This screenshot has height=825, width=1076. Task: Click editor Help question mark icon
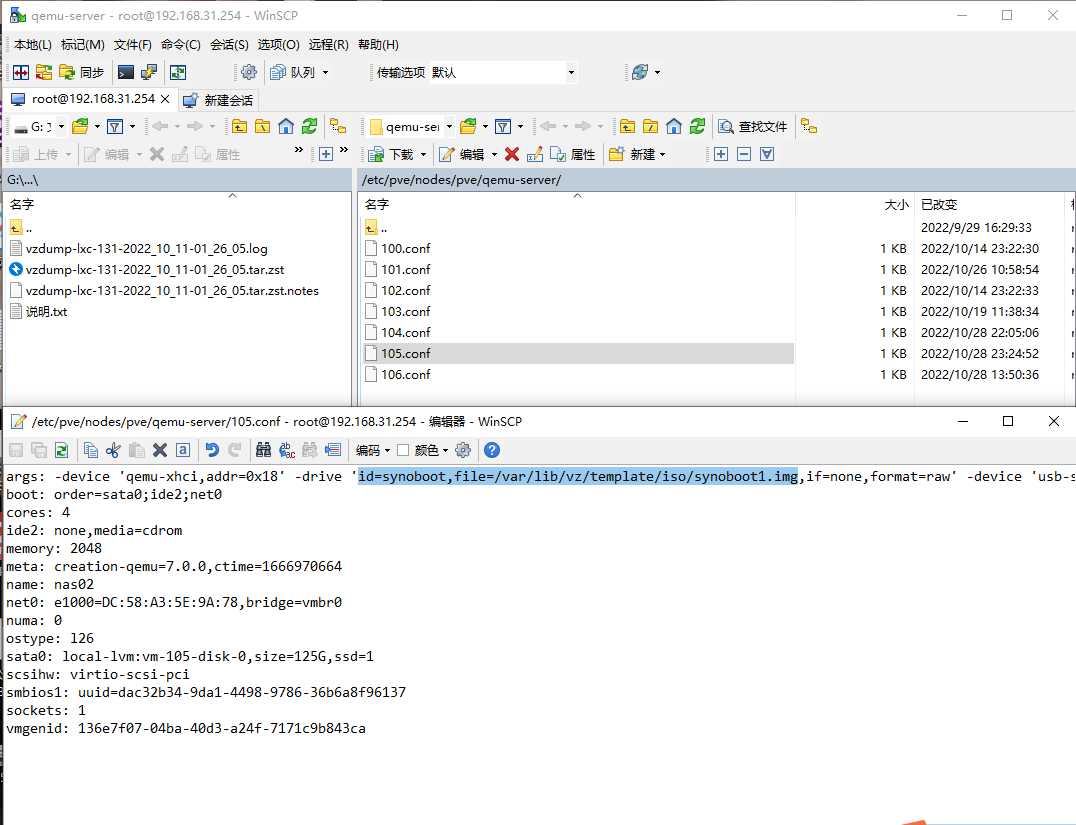[491, 450]
